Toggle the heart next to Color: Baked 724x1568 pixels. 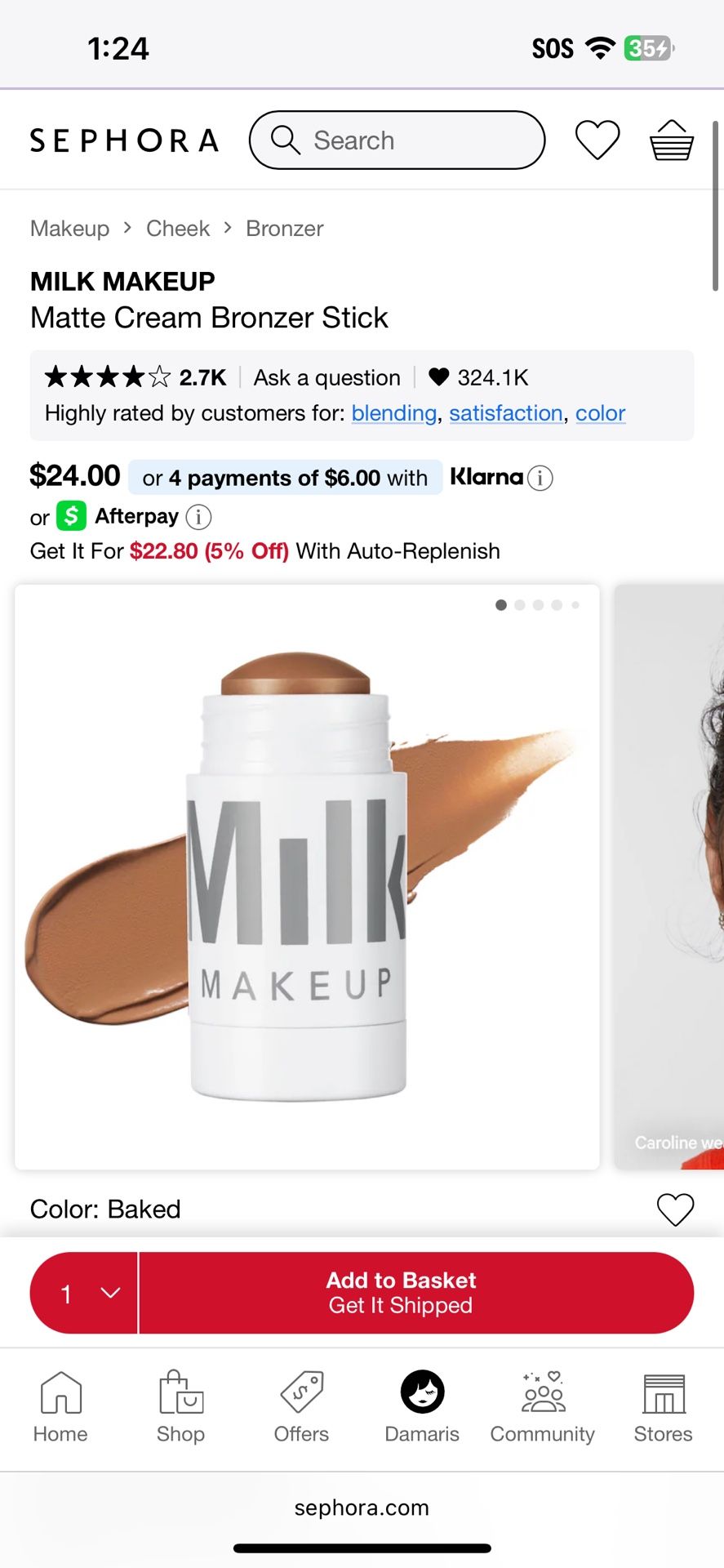click(x=675, y=1209)
